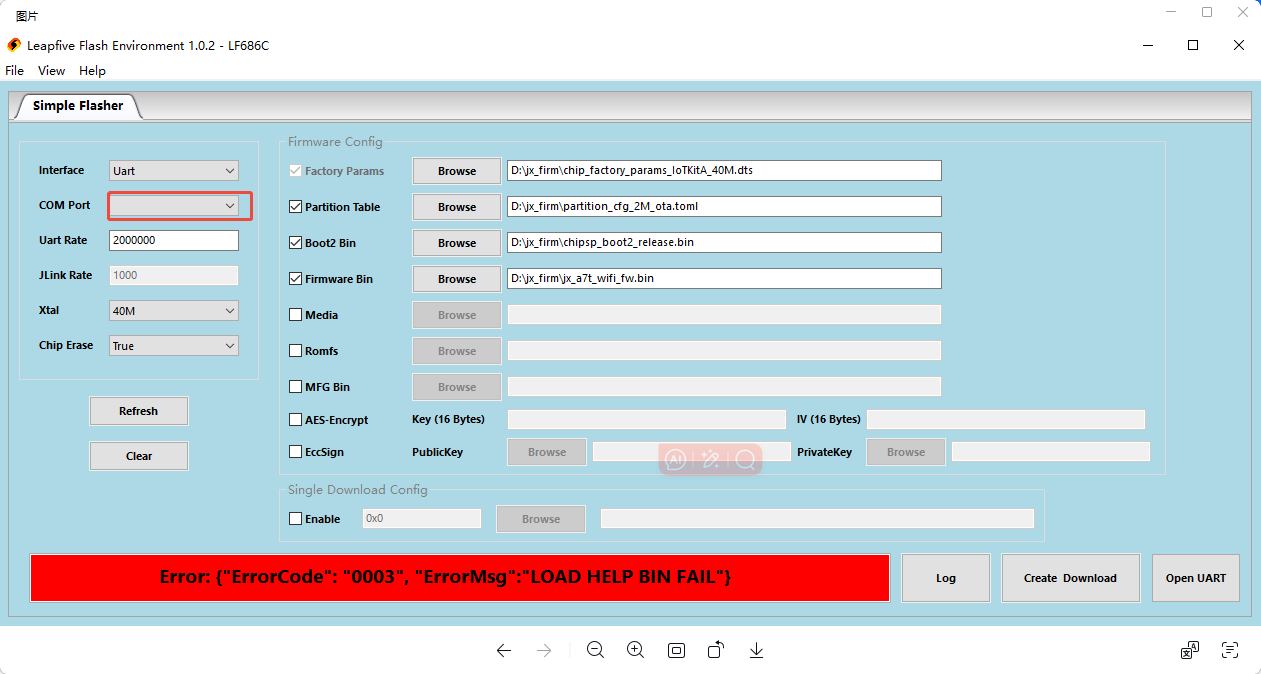1261x674 pixels.
Task: Click the Create Download button
Action: [1070, 578]
